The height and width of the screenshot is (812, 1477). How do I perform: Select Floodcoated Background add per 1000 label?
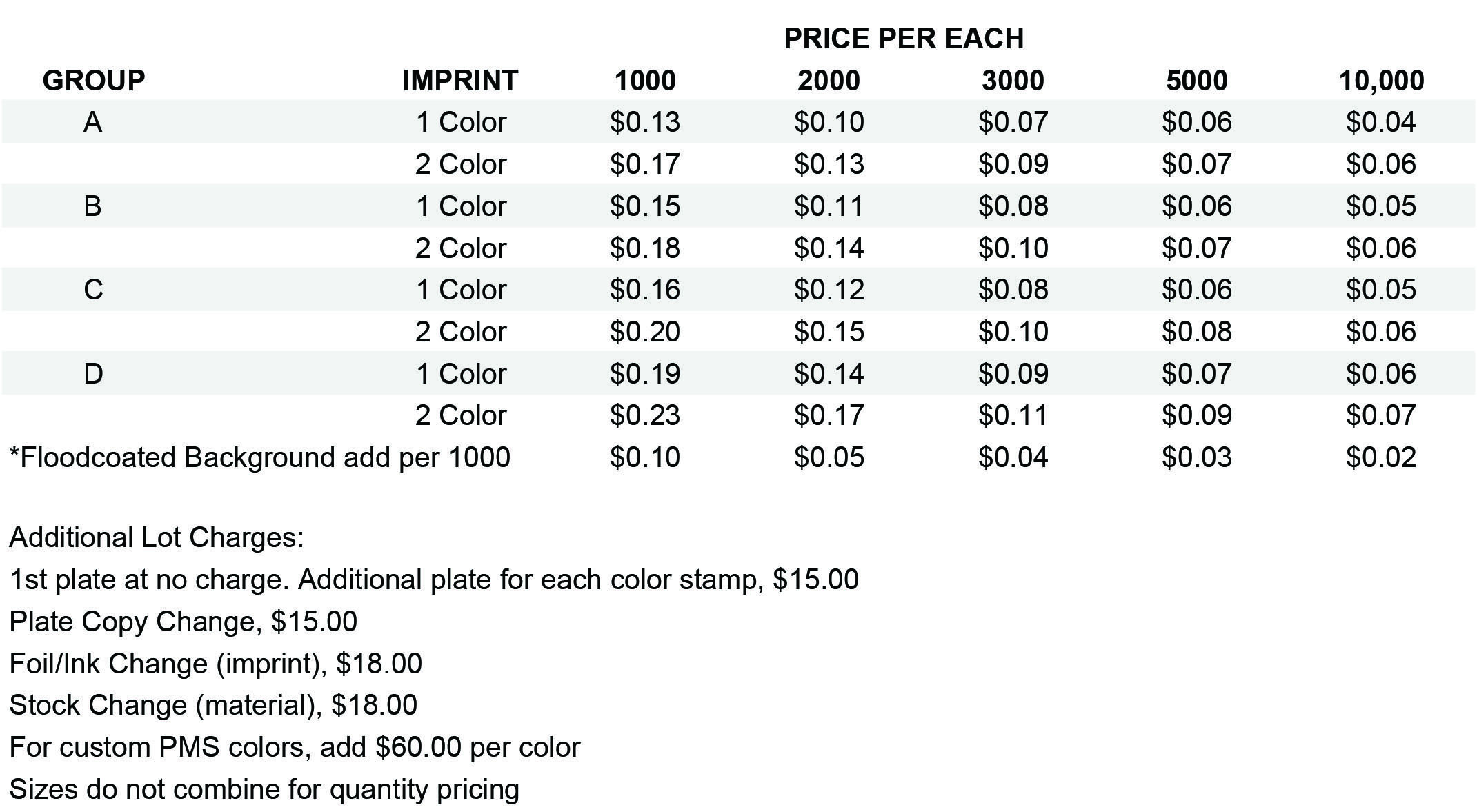pyautogui.click(x=260, y=458)
